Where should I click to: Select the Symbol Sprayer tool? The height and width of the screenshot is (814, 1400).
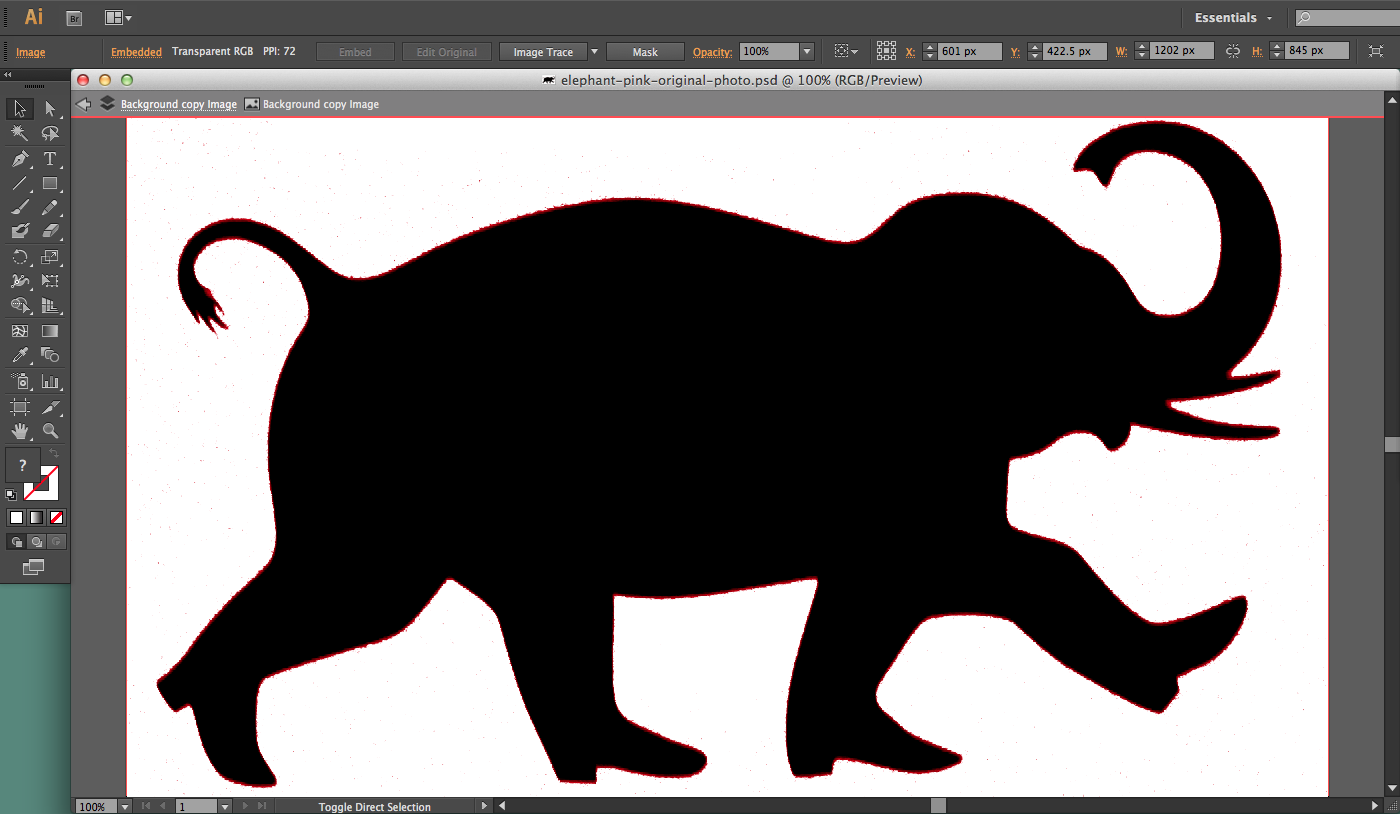tap(20, 382)
